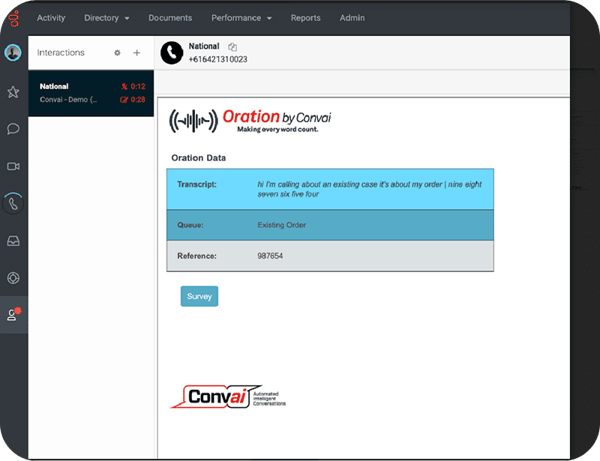Add a new interaction with plus icon

pos(137,53)
